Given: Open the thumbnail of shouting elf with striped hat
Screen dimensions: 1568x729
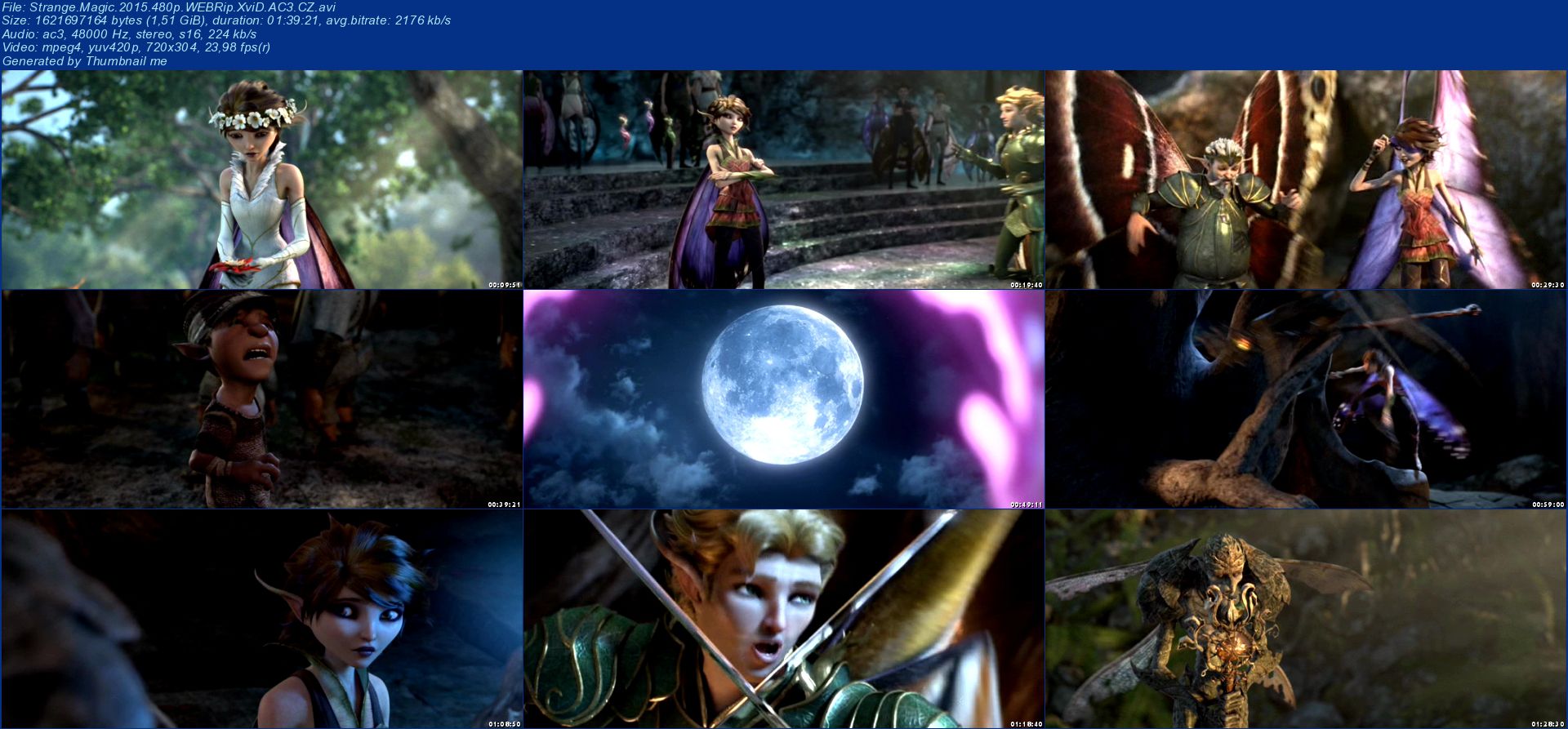Looking at the screenshot, I should click(261, 399).
